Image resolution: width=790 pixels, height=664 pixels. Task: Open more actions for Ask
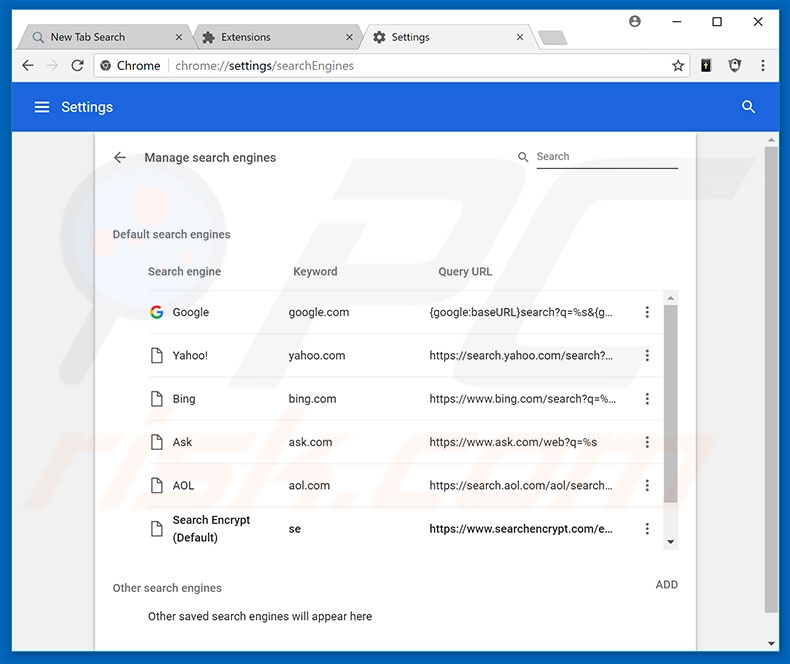pos(647,442)
